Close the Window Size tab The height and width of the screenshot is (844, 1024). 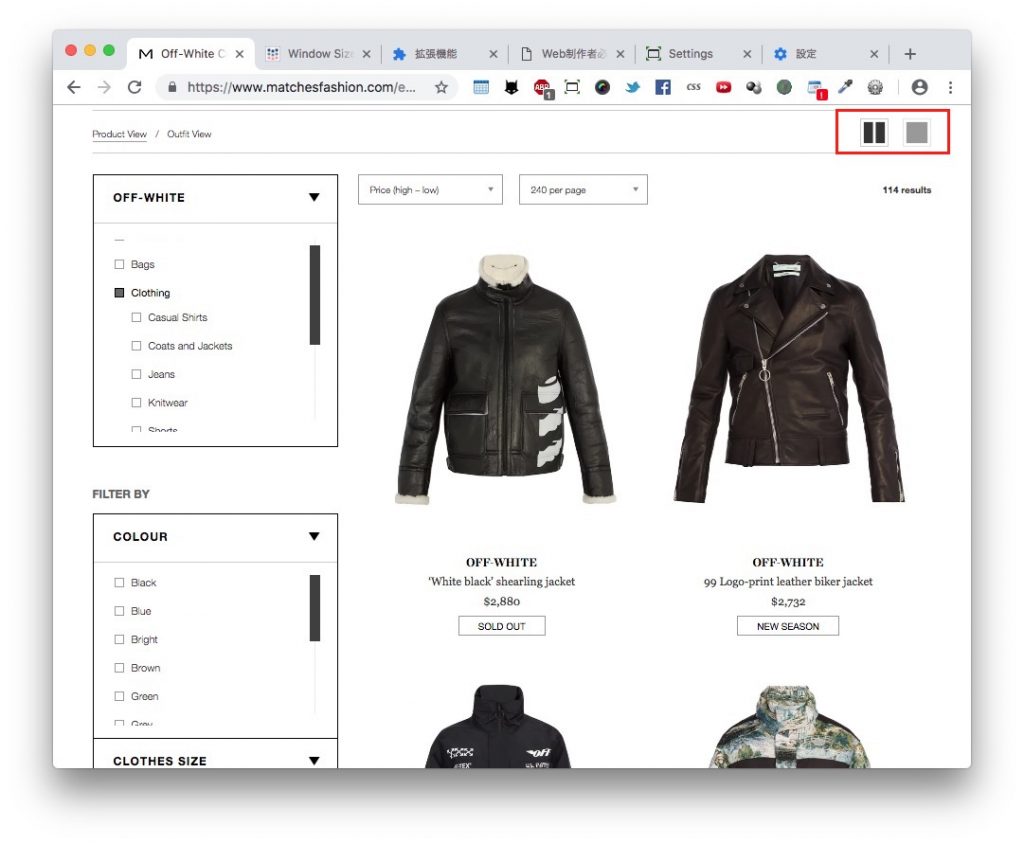coord(366,54)
